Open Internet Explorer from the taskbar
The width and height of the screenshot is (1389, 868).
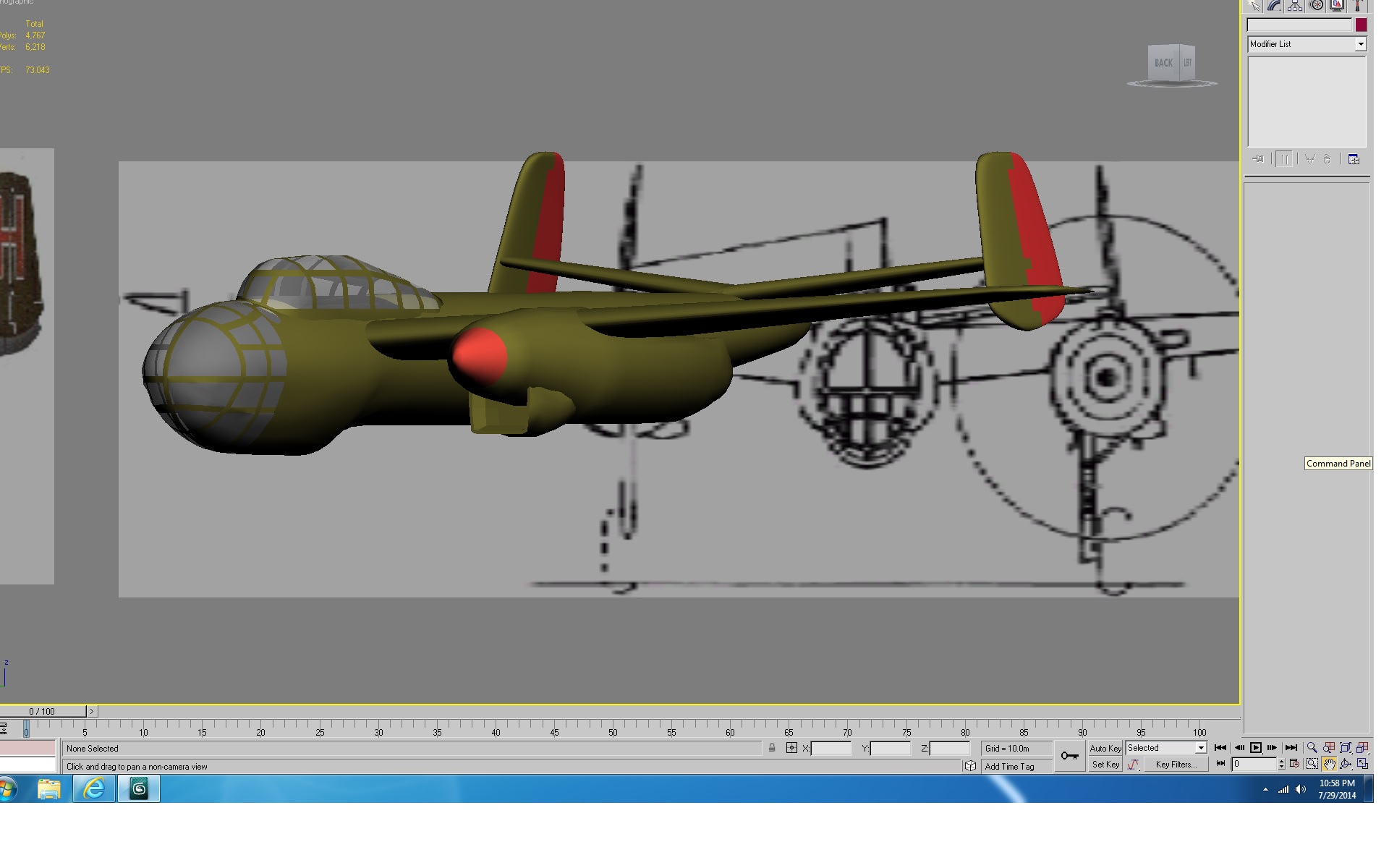(94, 788)
